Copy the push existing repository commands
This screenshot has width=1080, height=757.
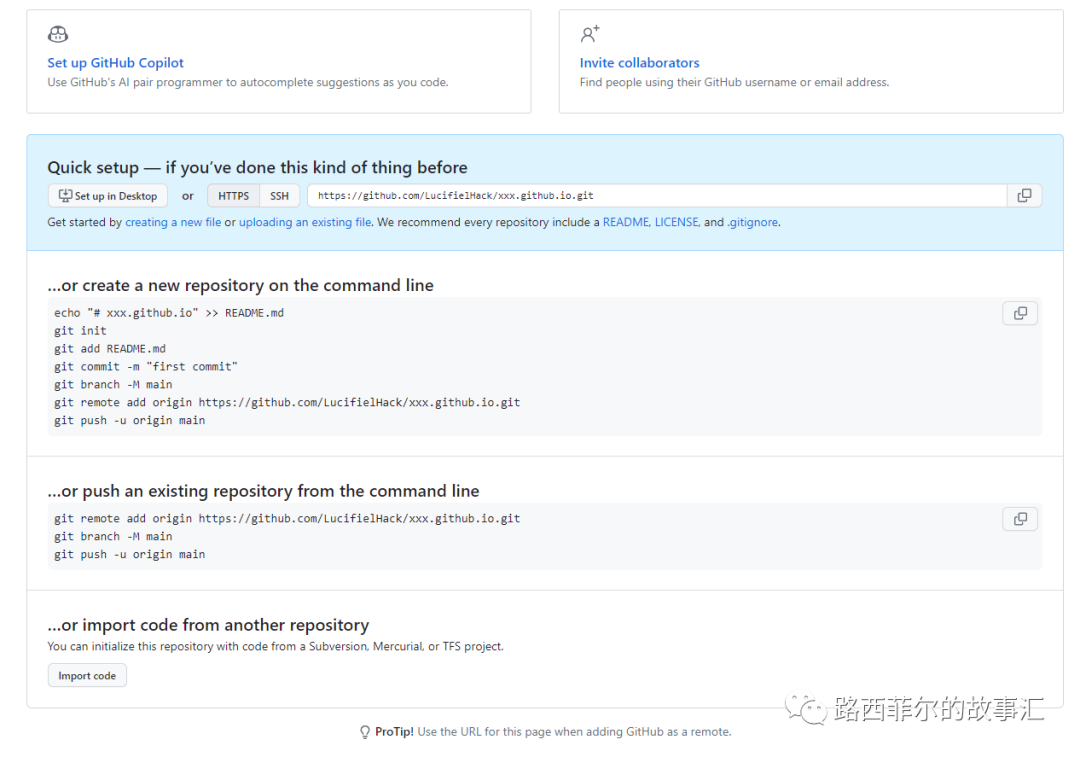tap(1020, 519)
